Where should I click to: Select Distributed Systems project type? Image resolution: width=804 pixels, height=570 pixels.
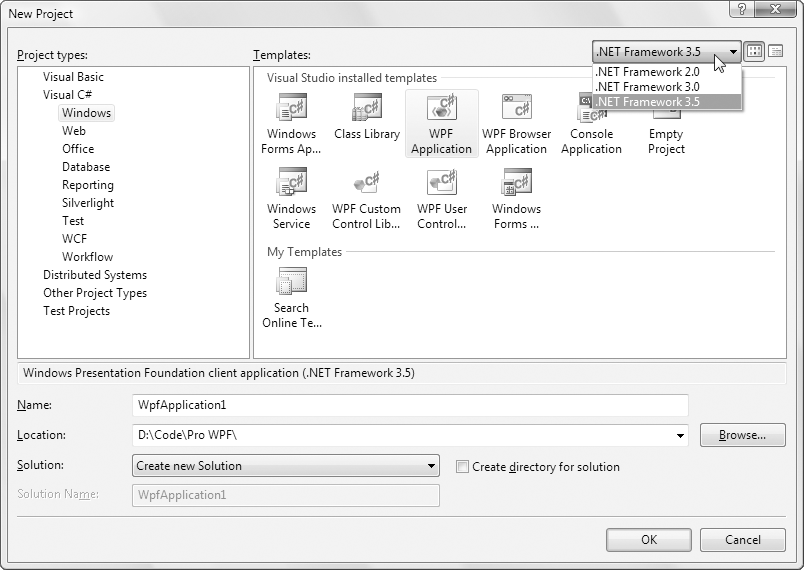coord(95,275)
